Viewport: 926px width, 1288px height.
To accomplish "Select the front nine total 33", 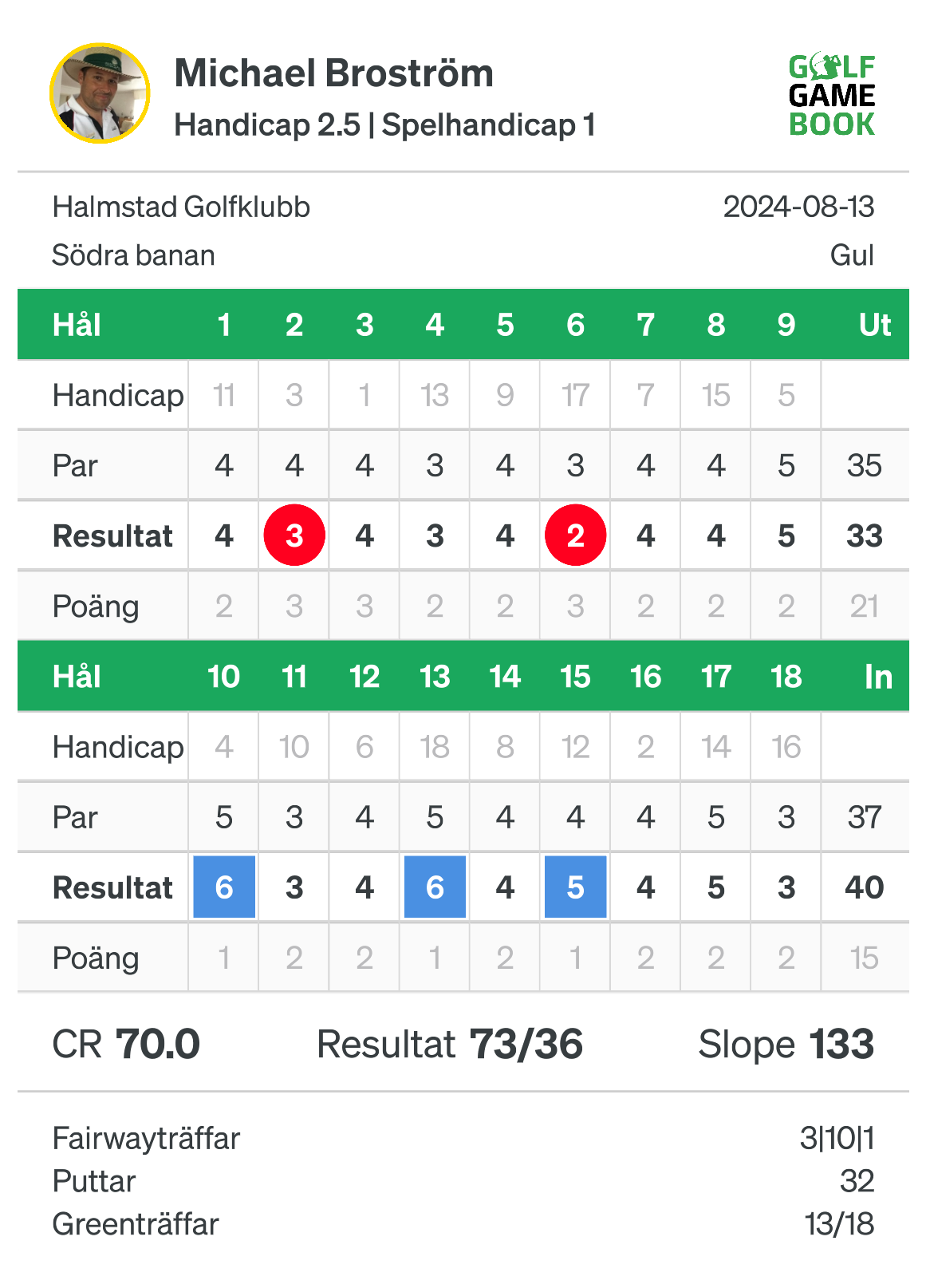I will [x=865, y=535].
